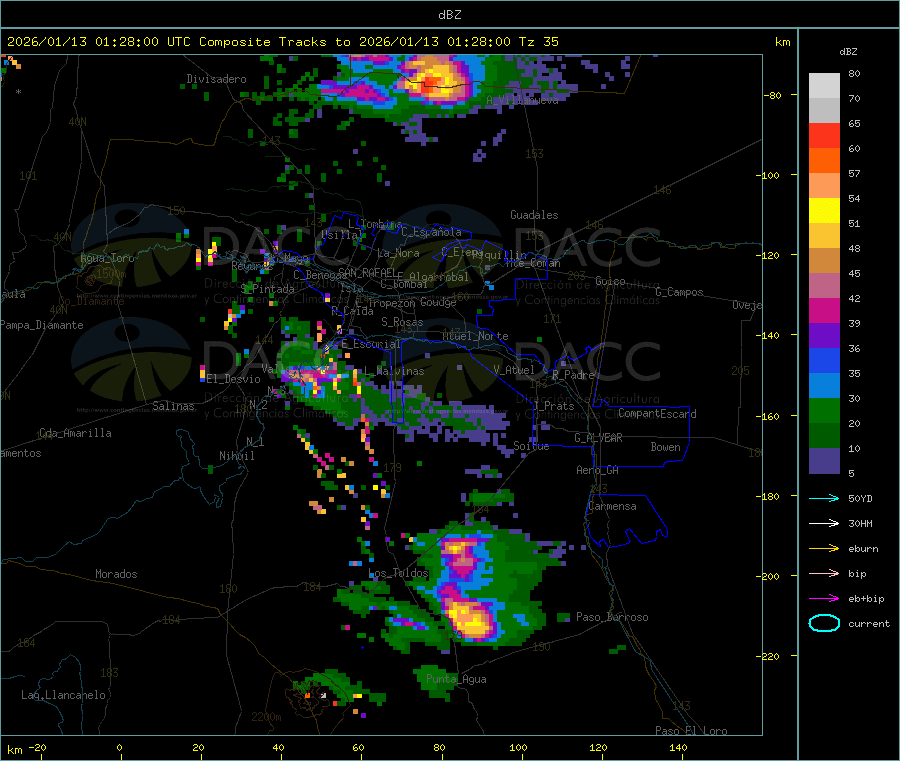Click the 'Guadales' map label
This screenshot has height=761, width=900.
pos(534,215)
